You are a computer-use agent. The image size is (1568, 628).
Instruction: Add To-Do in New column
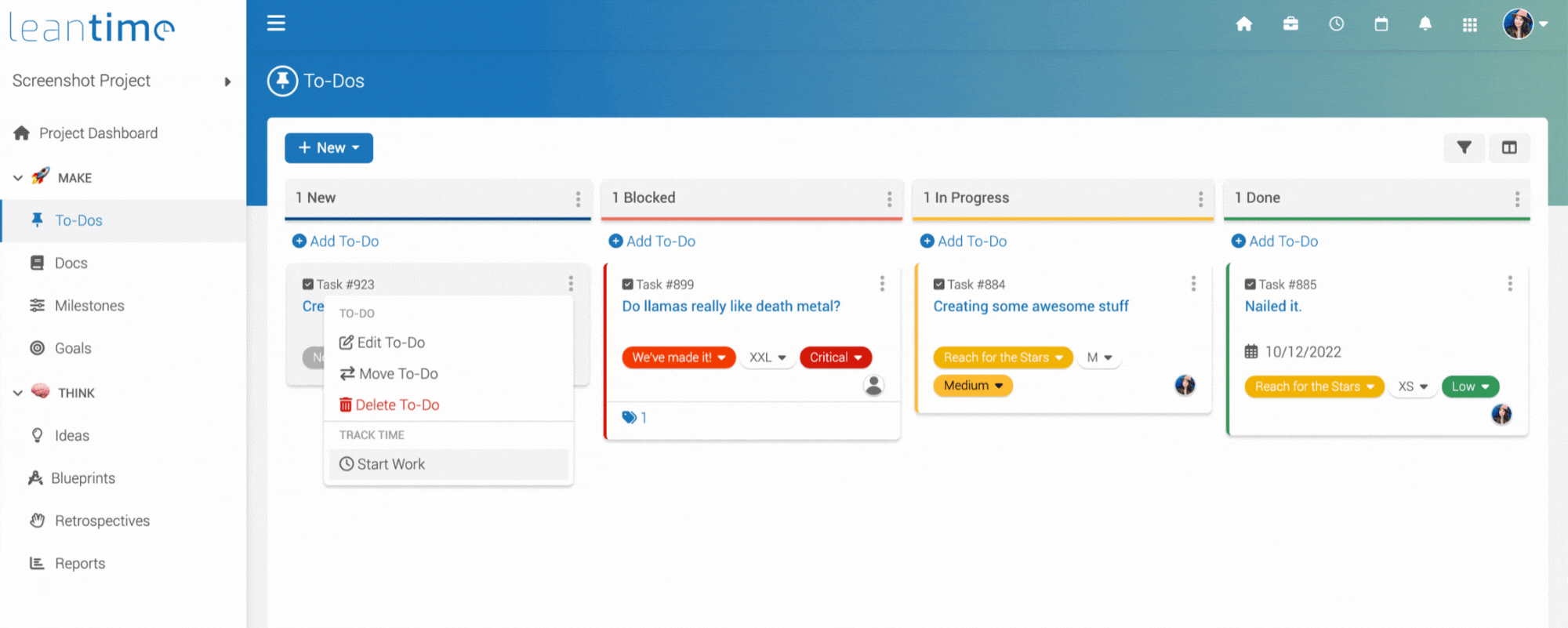(x=336, y=241)
